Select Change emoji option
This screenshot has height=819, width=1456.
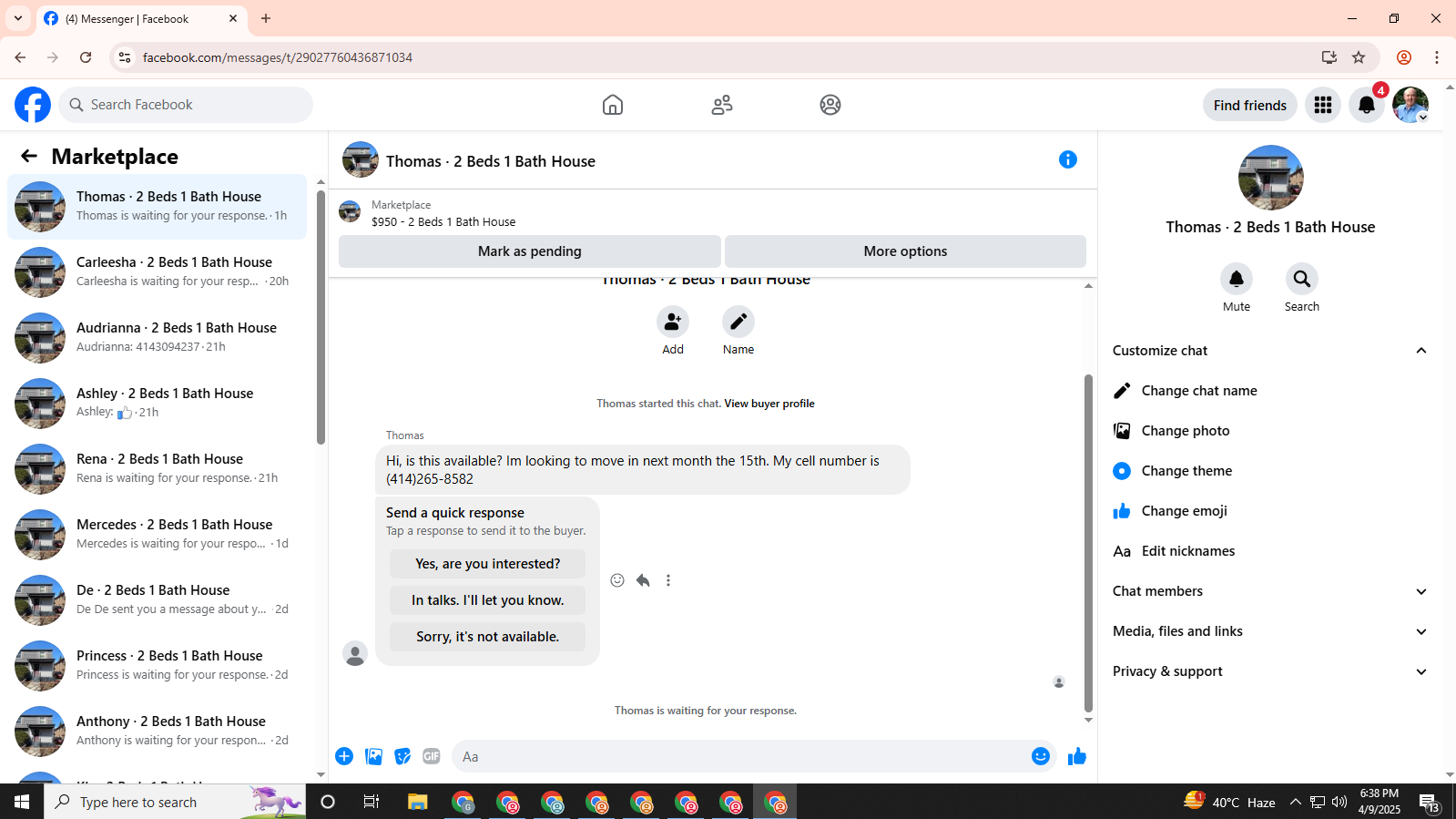click(x=1270, y=511)
